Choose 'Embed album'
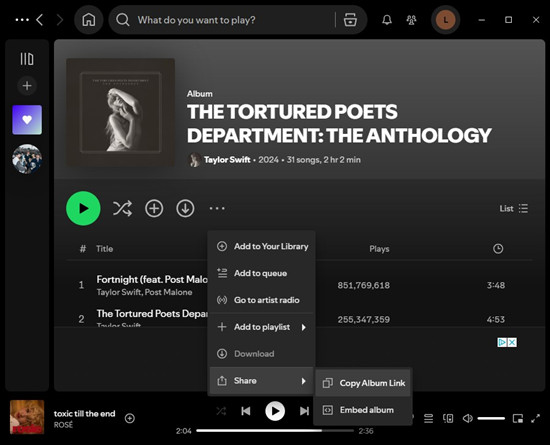The width and height of the screenshot is (550, 445). pos(363,410)
